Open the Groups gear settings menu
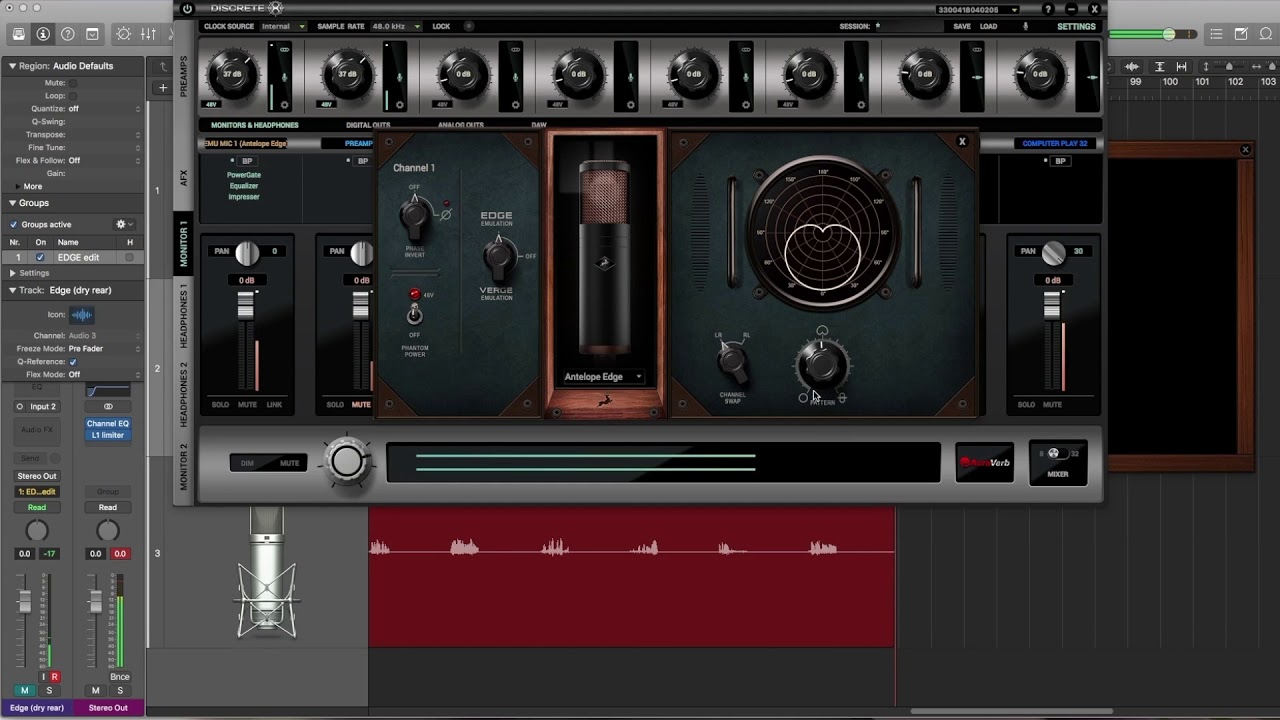This screenshot has width=1280, height=720. pyautogui.click(x=123, y=224)
